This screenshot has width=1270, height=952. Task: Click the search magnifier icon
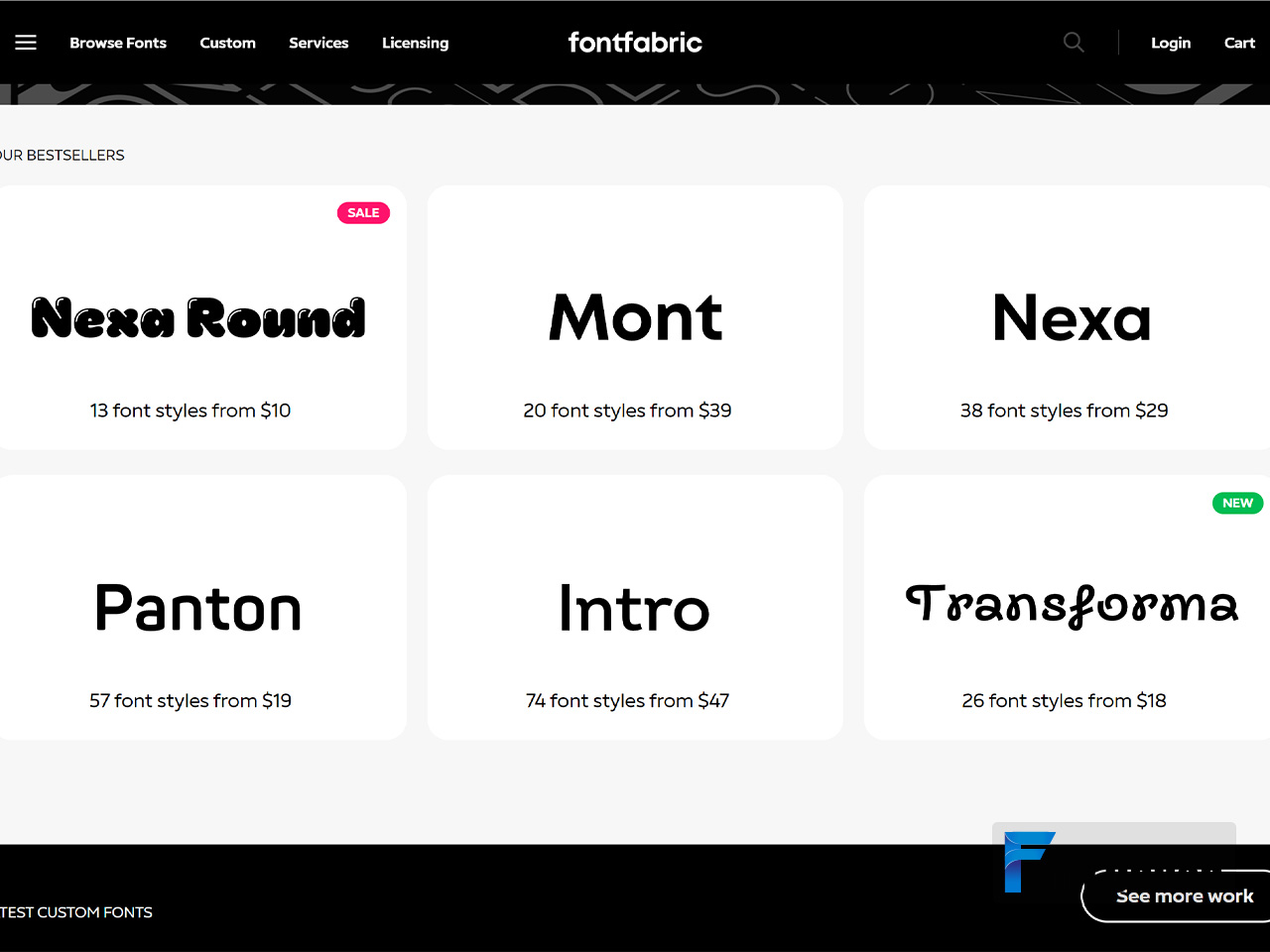point(1074,42)
